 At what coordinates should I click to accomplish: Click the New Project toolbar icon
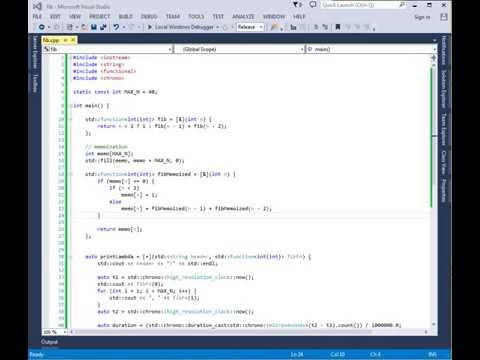(x=70, y=27)
